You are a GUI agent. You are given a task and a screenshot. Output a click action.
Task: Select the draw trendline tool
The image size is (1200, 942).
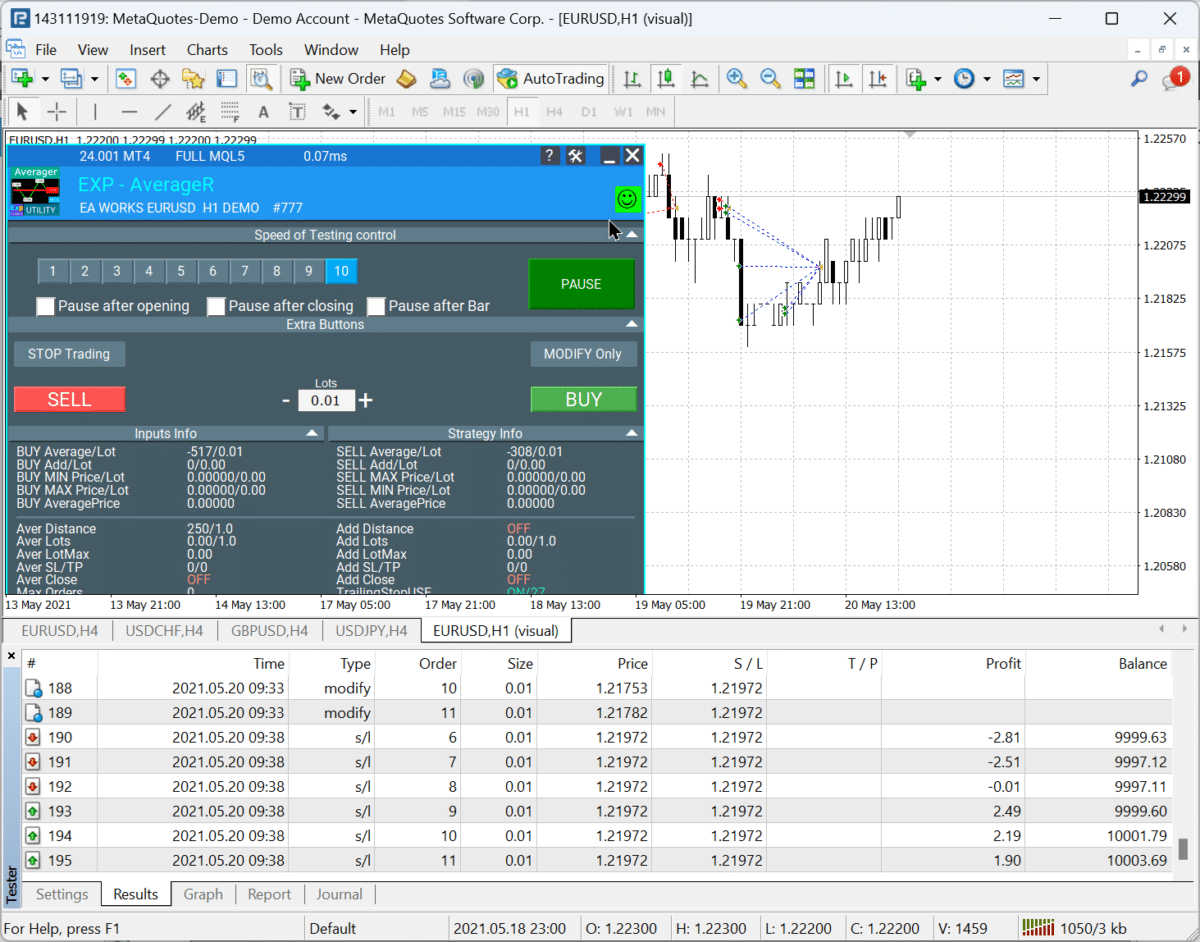tap(163, 111)
